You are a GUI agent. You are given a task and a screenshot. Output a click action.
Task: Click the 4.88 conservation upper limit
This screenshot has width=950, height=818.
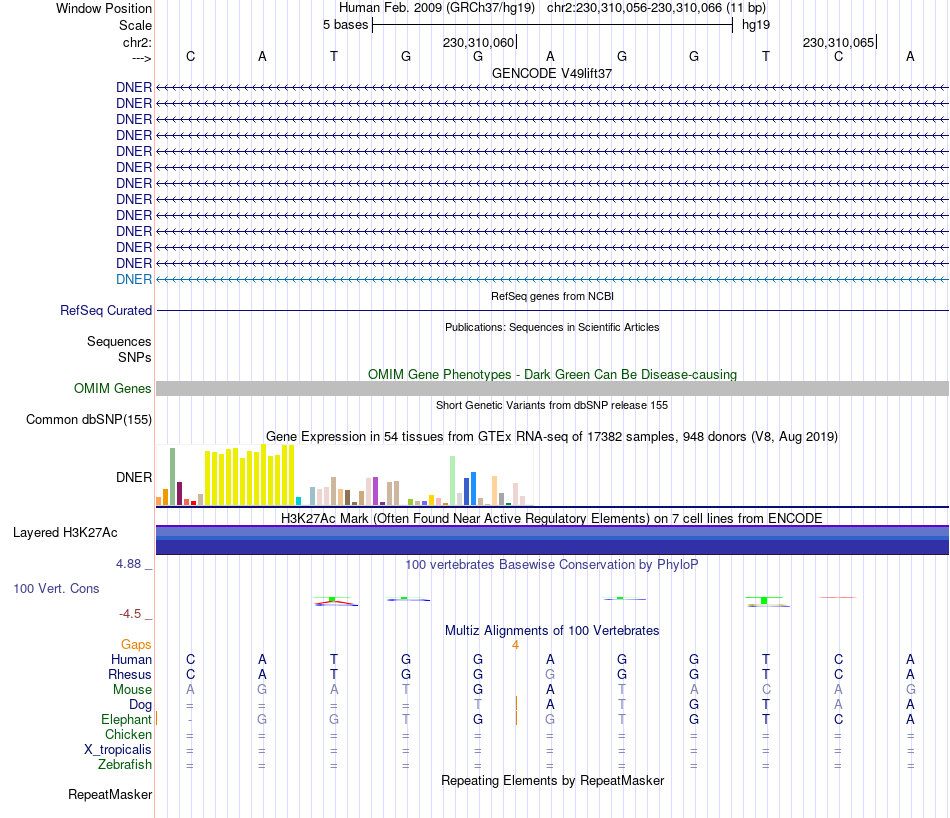tap(128, 564)
